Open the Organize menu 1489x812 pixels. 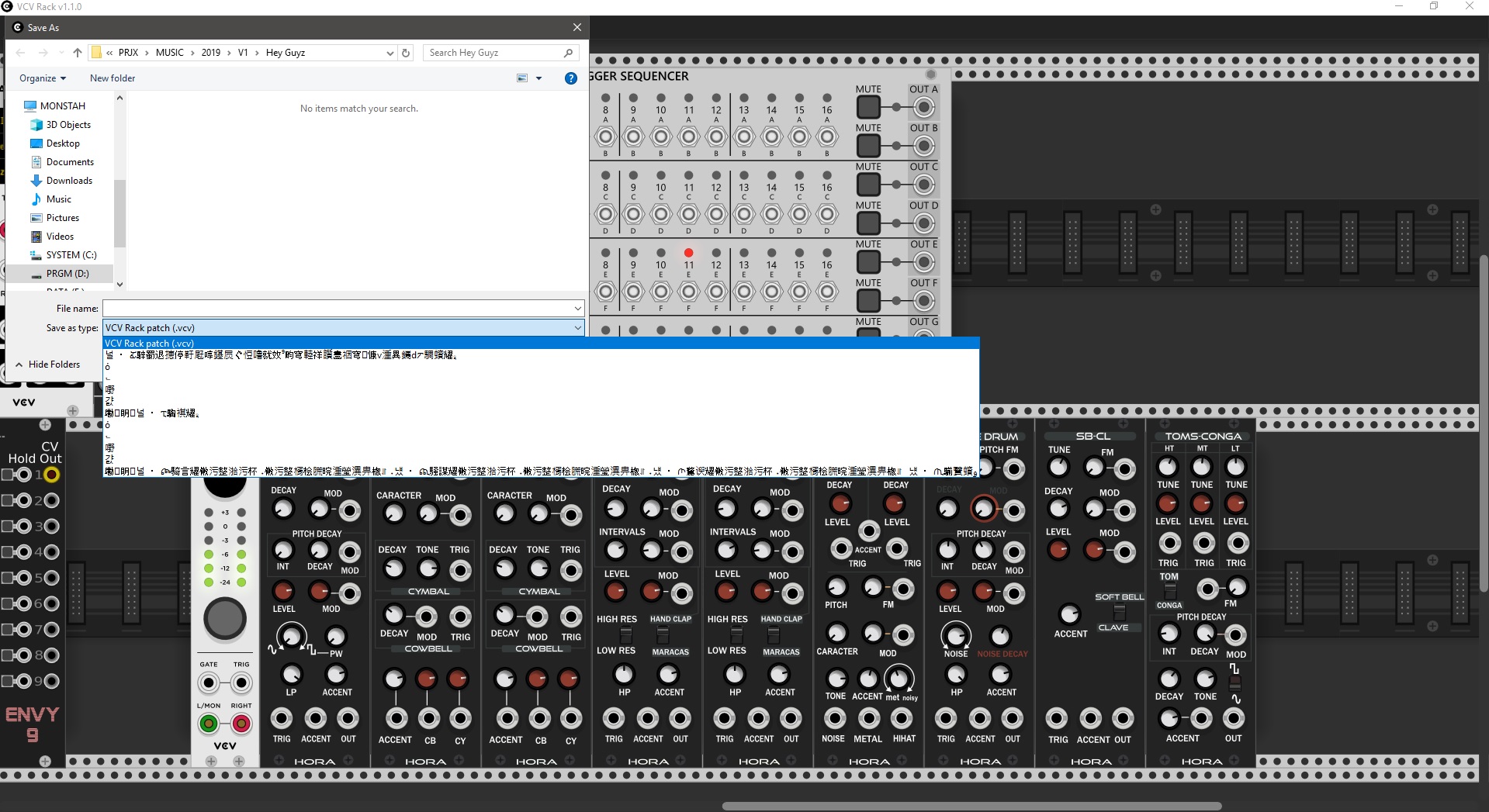point(43,78)
